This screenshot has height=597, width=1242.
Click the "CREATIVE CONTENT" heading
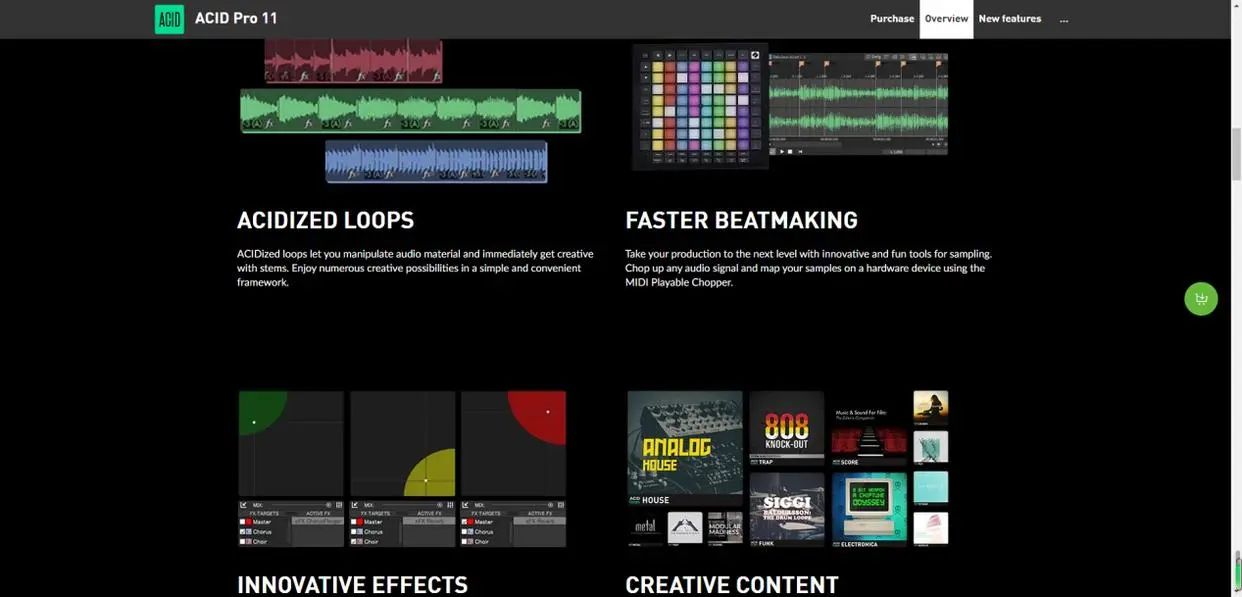click(x=732, y=585)
